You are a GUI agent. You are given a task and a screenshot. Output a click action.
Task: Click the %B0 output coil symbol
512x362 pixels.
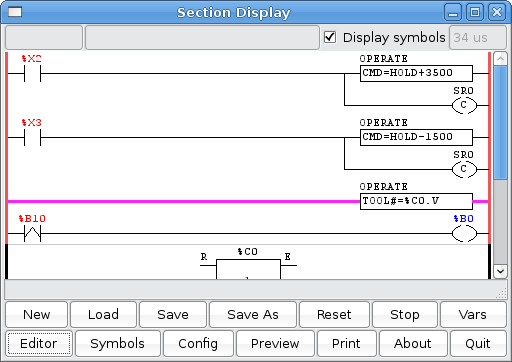(x=464, y=233)
